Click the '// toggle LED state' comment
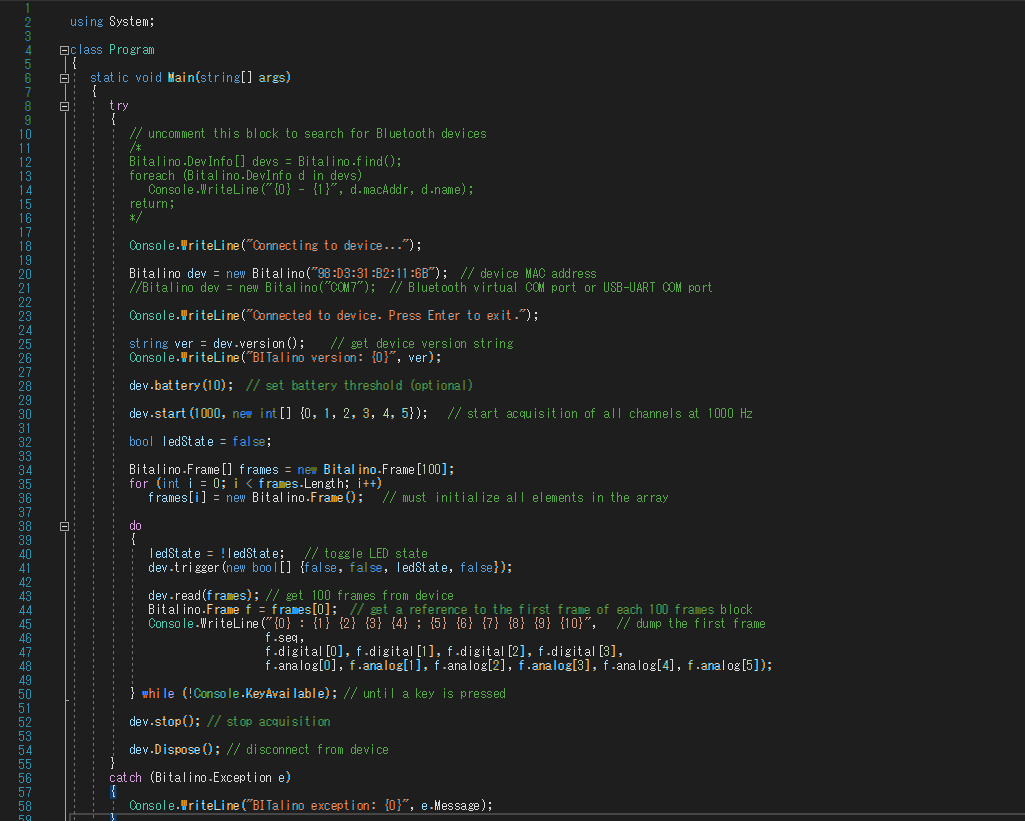This screenshot has height=821, width=1025. [x=366, y=554]
